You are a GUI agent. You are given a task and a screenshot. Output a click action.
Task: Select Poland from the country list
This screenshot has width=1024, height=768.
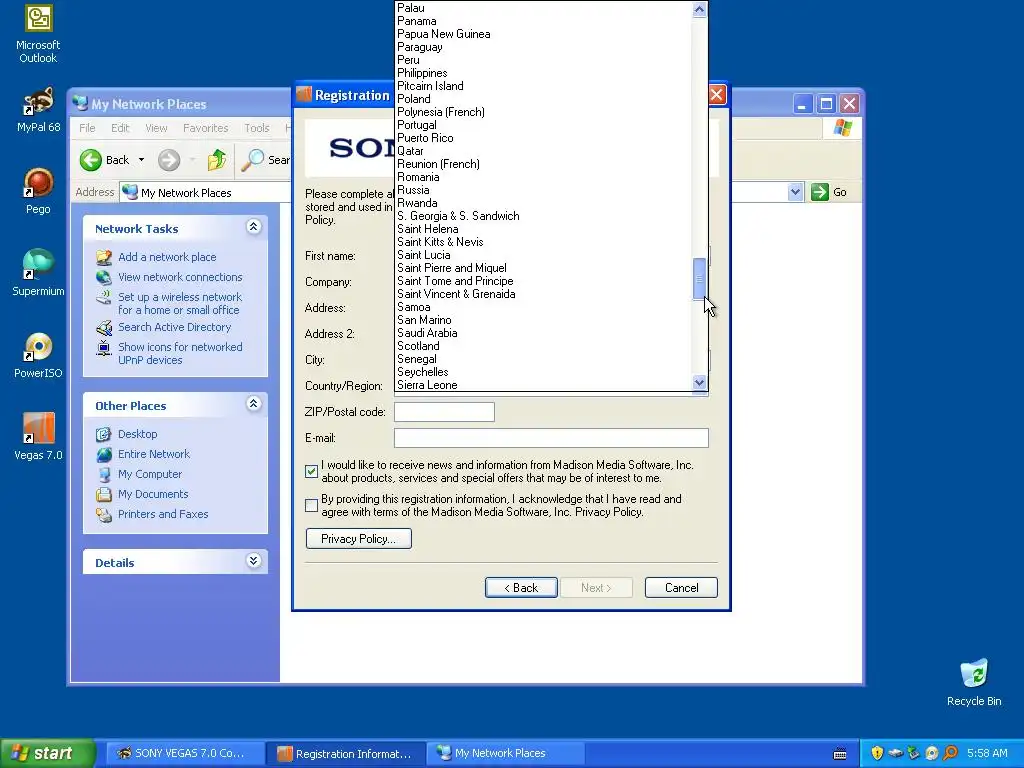[543, 99]
